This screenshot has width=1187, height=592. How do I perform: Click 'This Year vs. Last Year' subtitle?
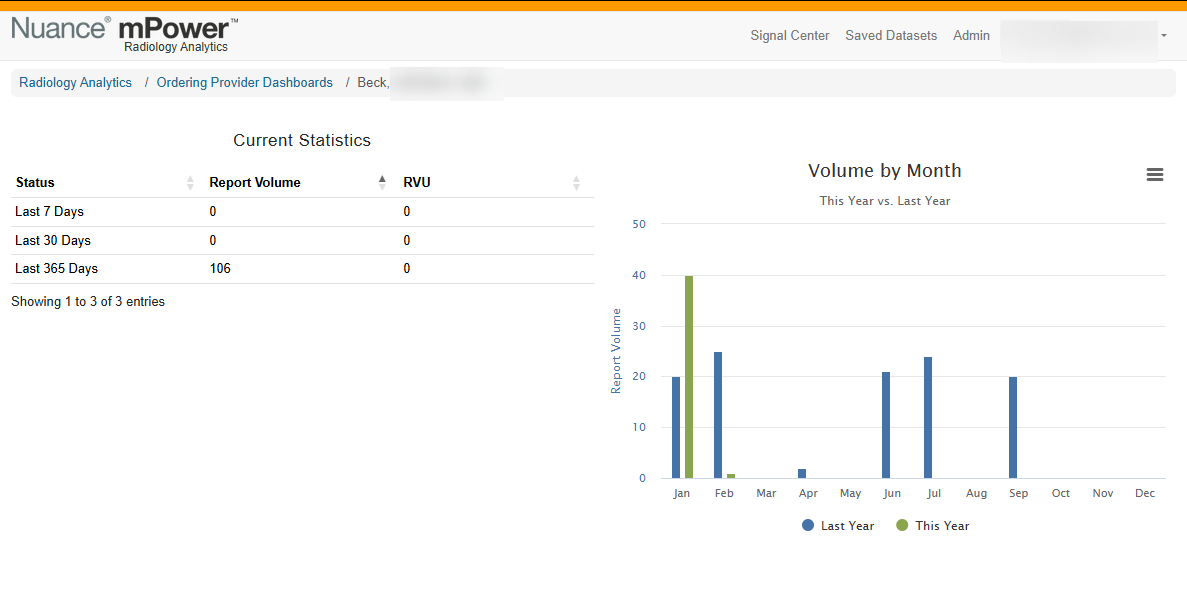[885, 201]
